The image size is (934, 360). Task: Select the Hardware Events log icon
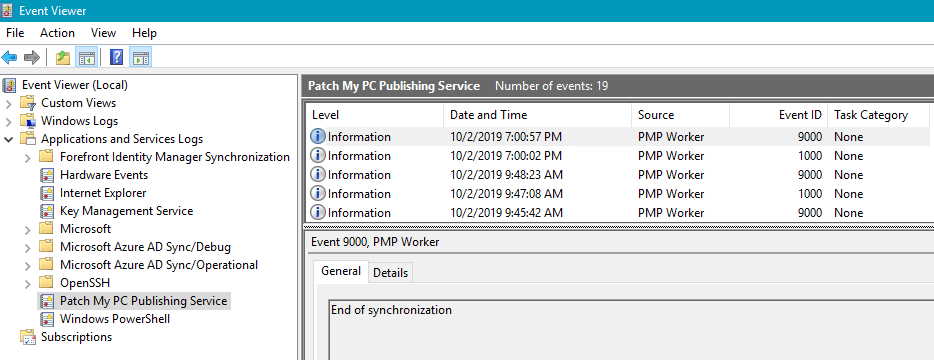(x=46, y=175)
